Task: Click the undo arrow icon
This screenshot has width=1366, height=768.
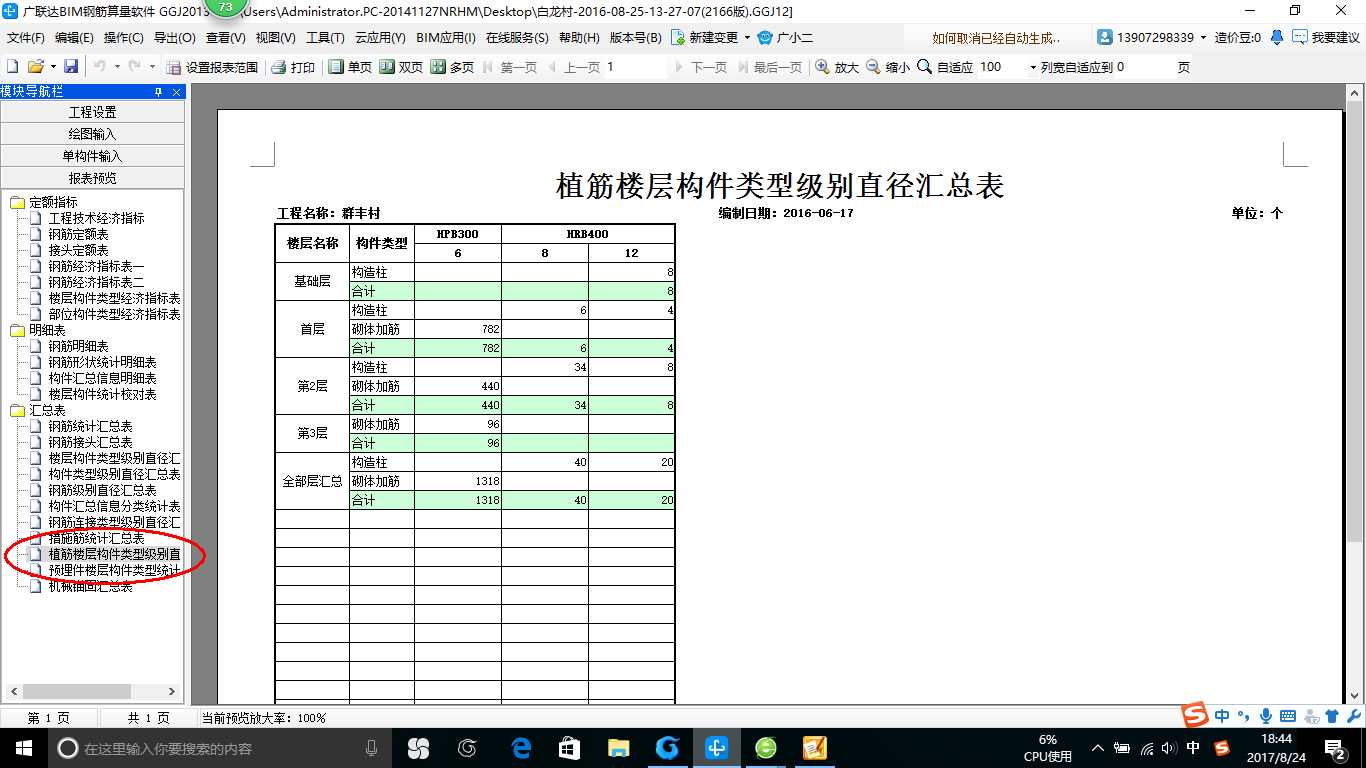Action: pyautogui.click(x=100, y=67)
